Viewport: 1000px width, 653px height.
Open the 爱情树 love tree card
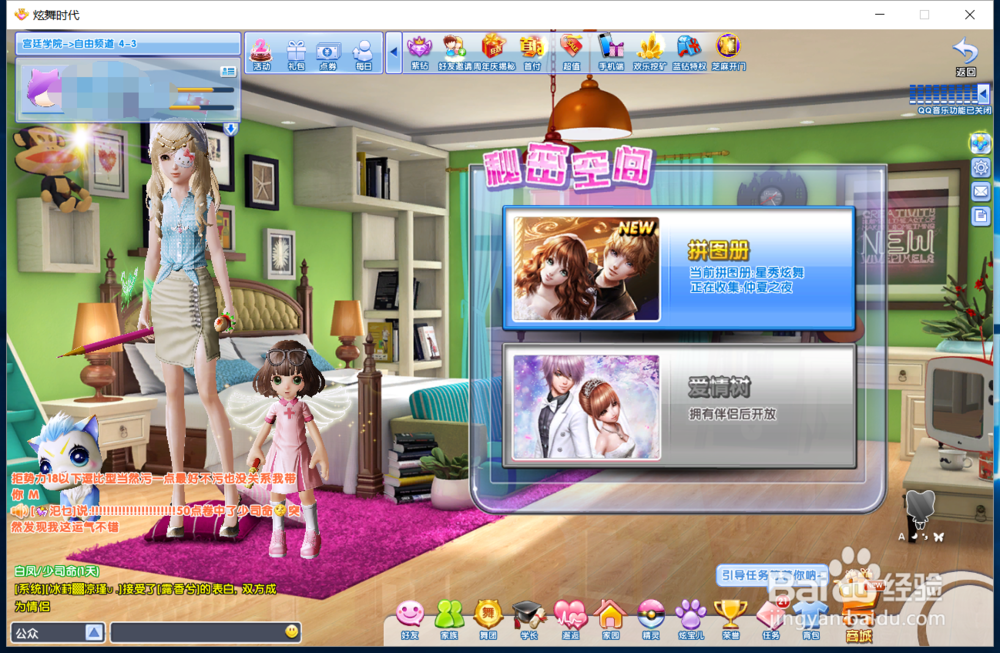(x=679, y=406)
